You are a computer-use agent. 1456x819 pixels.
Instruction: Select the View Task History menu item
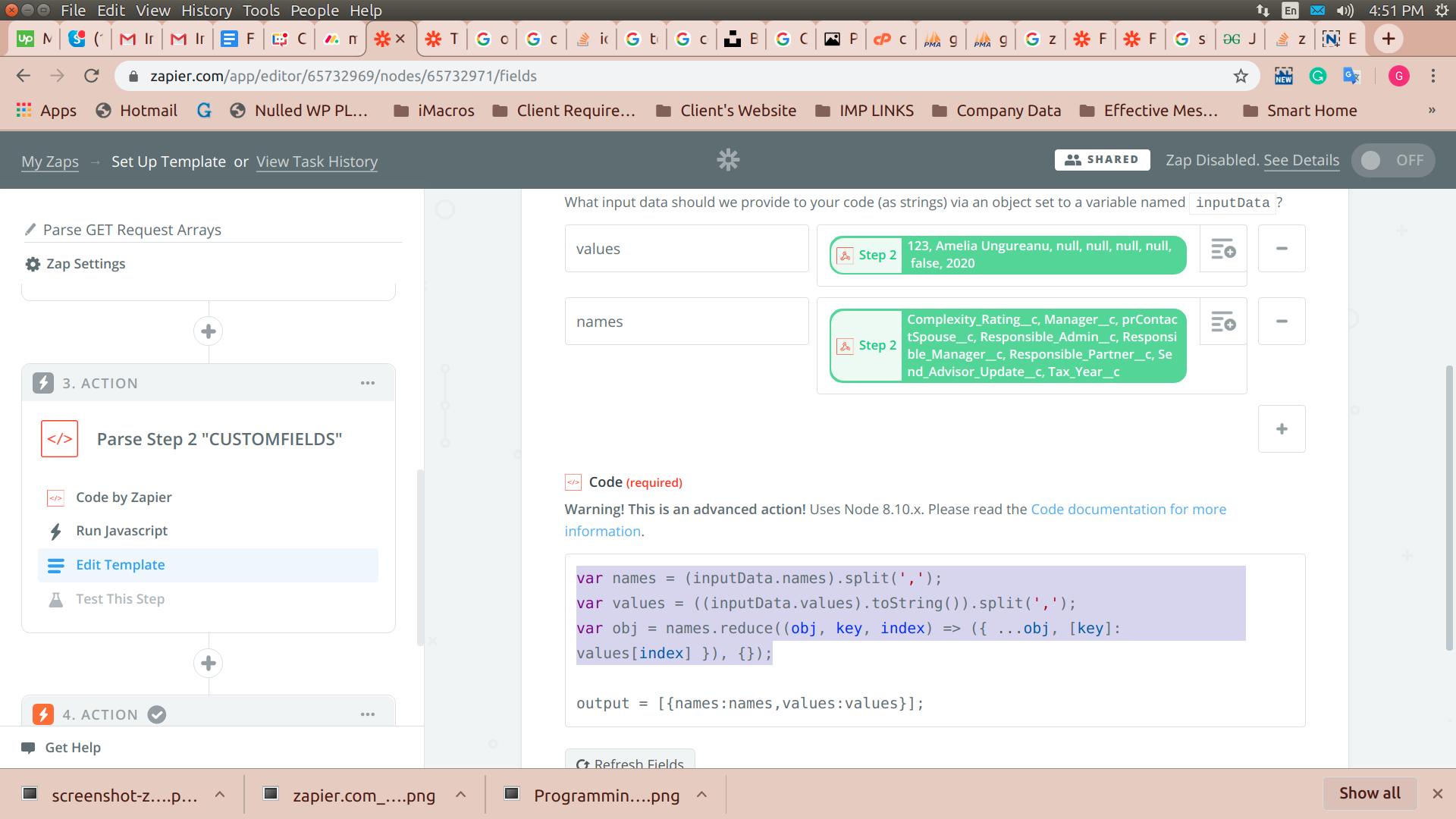(316, 161)
